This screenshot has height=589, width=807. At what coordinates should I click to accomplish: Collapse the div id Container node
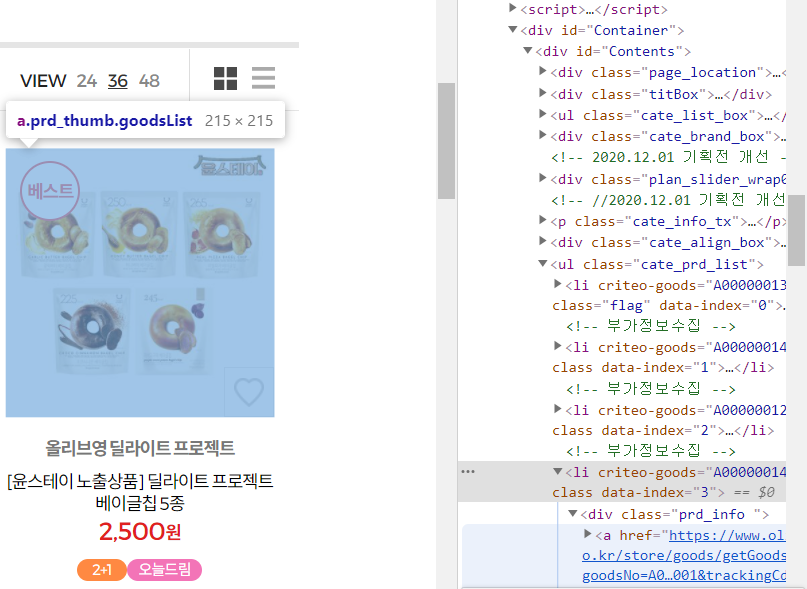[x=513, y=29]
